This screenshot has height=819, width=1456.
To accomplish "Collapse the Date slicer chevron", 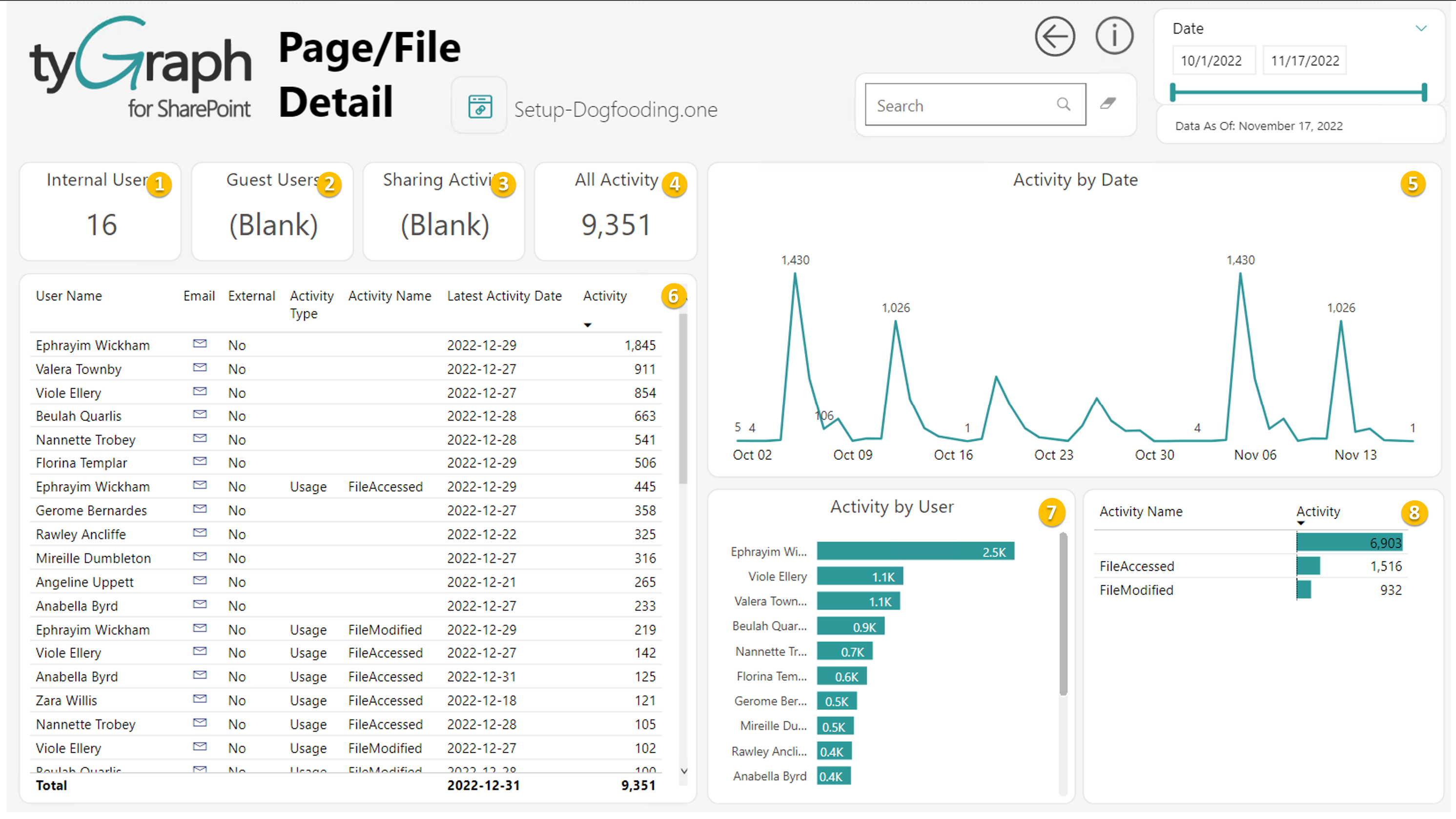I will (1420, 28).
